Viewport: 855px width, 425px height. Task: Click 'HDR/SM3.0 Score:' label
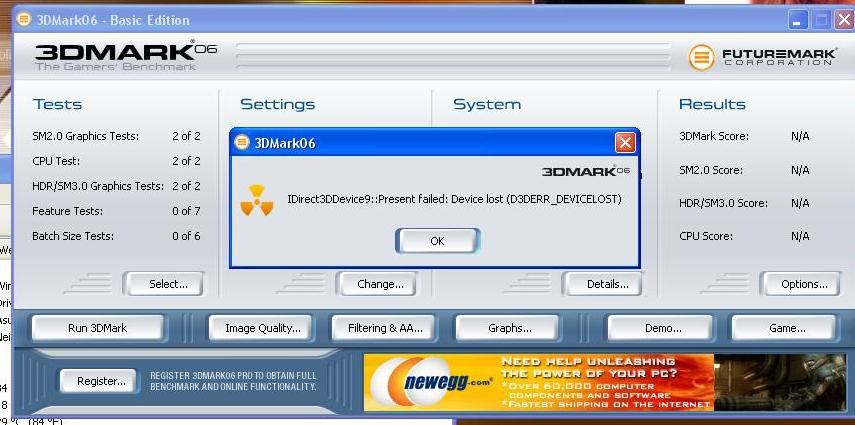[x=724, y=203]
